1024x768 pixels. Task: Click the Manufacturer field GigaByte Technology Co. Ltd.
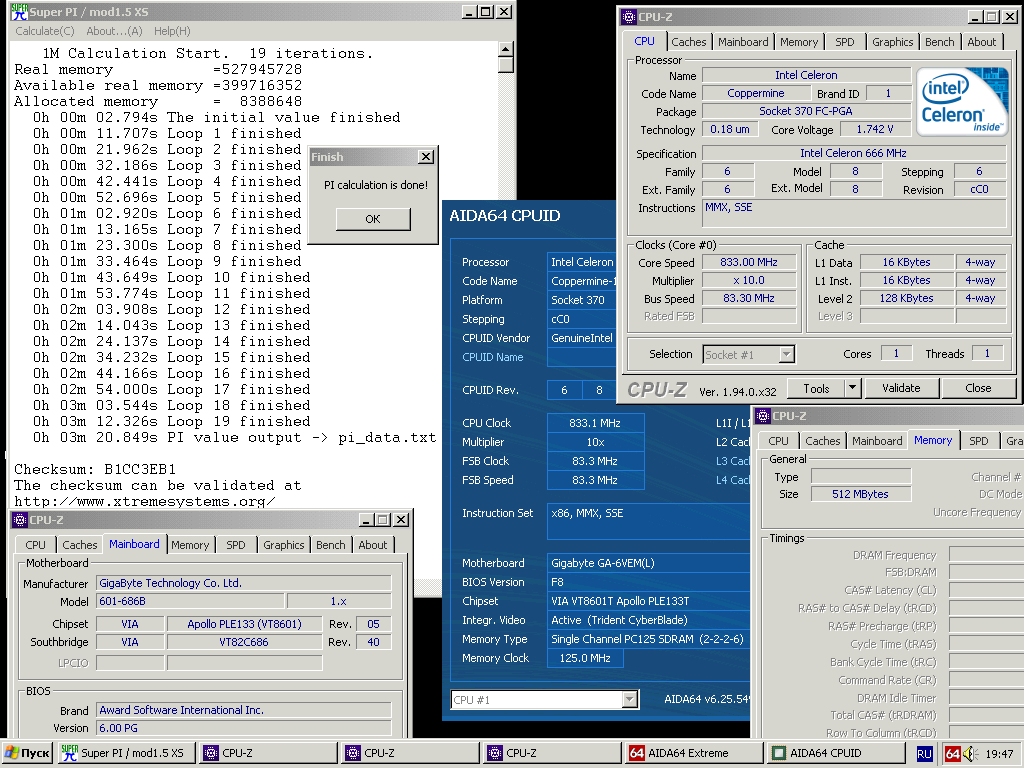coord(244,583)
